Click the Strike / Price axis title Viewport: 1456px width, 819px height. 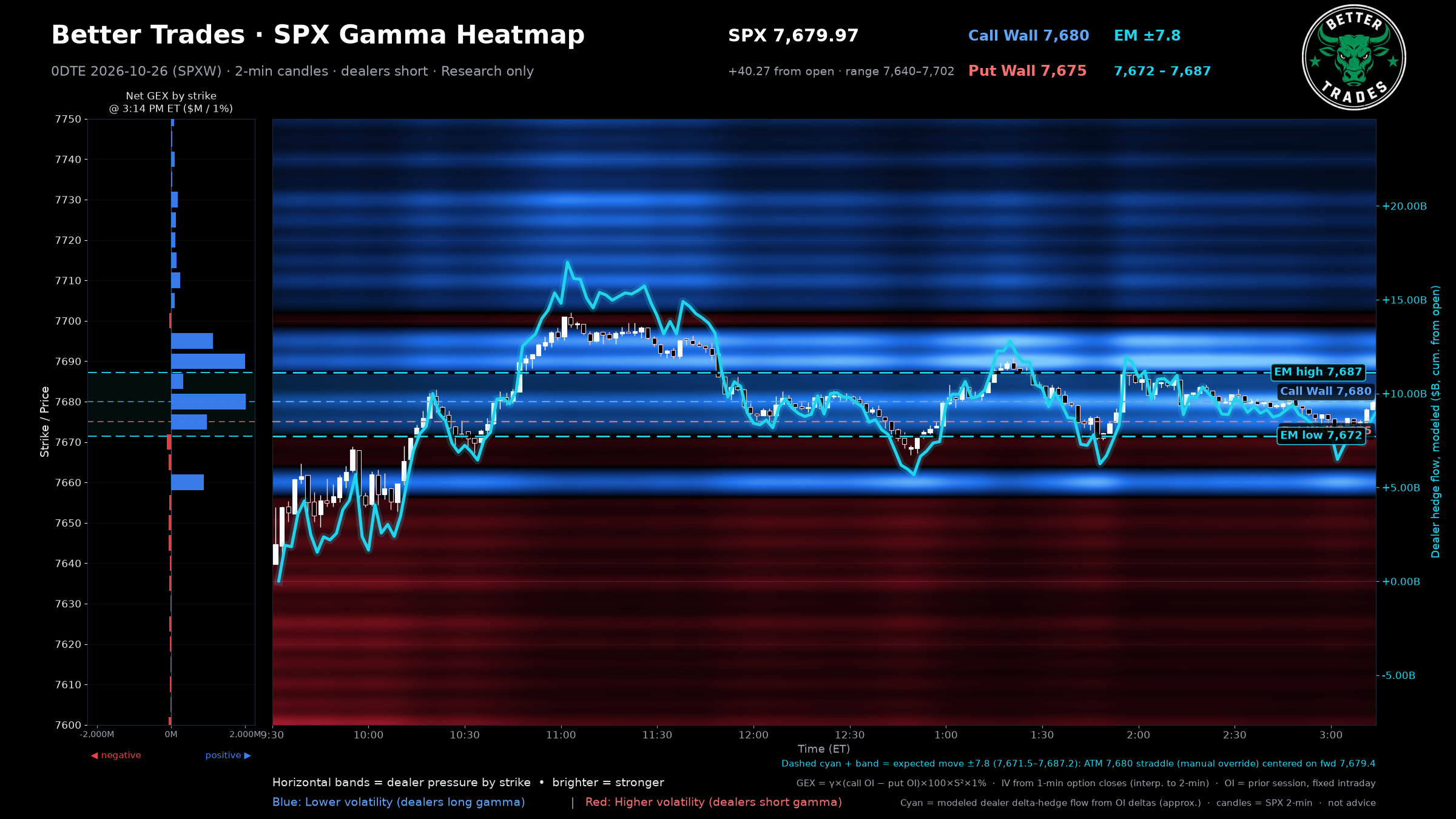(44, 422)
